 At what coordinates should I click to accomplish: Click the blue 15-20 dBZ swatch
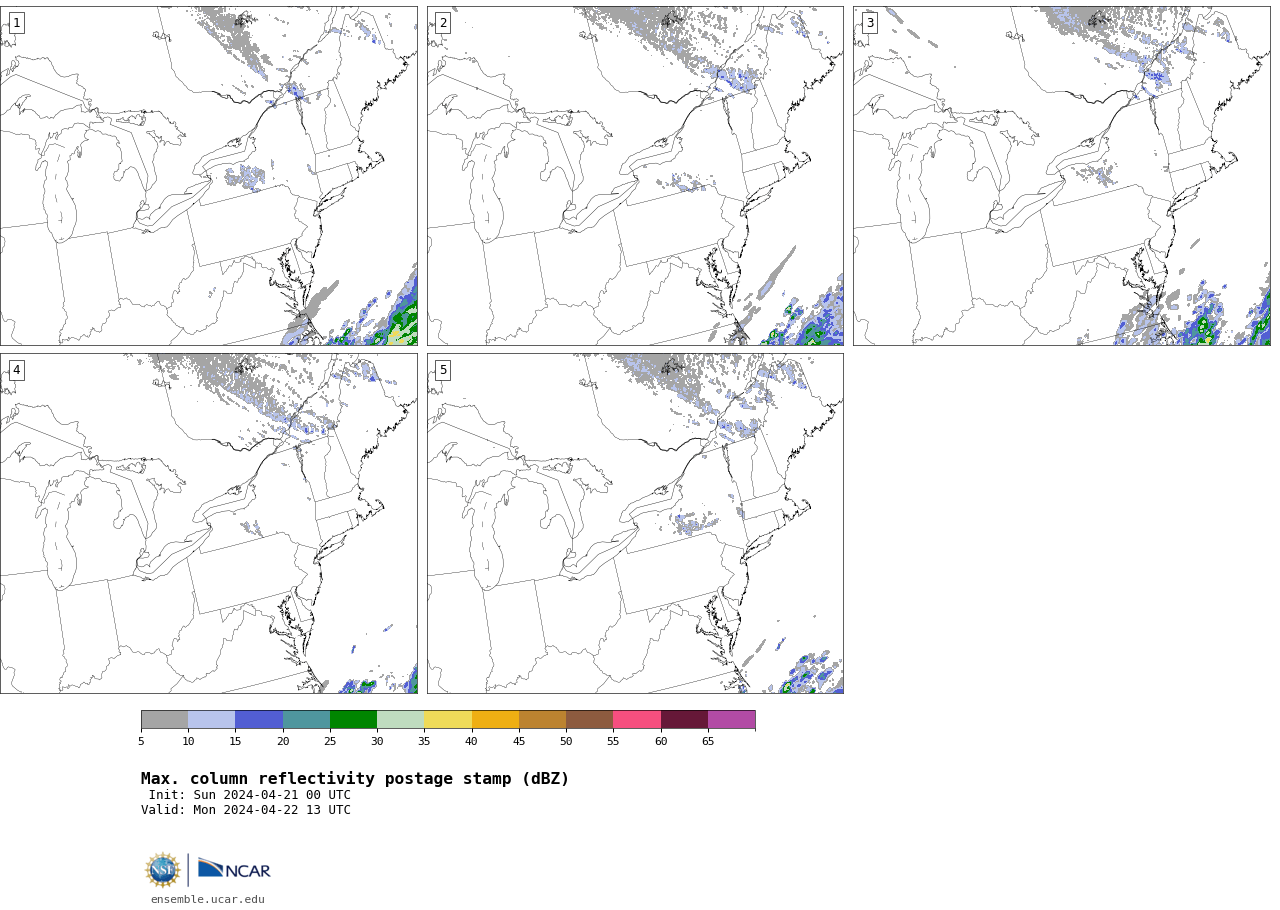click(x=259, y=720)
